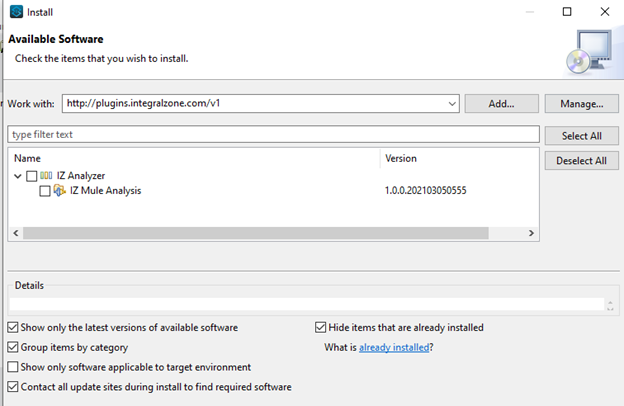
Task: Click the Add... button
Action: point(501,103)
